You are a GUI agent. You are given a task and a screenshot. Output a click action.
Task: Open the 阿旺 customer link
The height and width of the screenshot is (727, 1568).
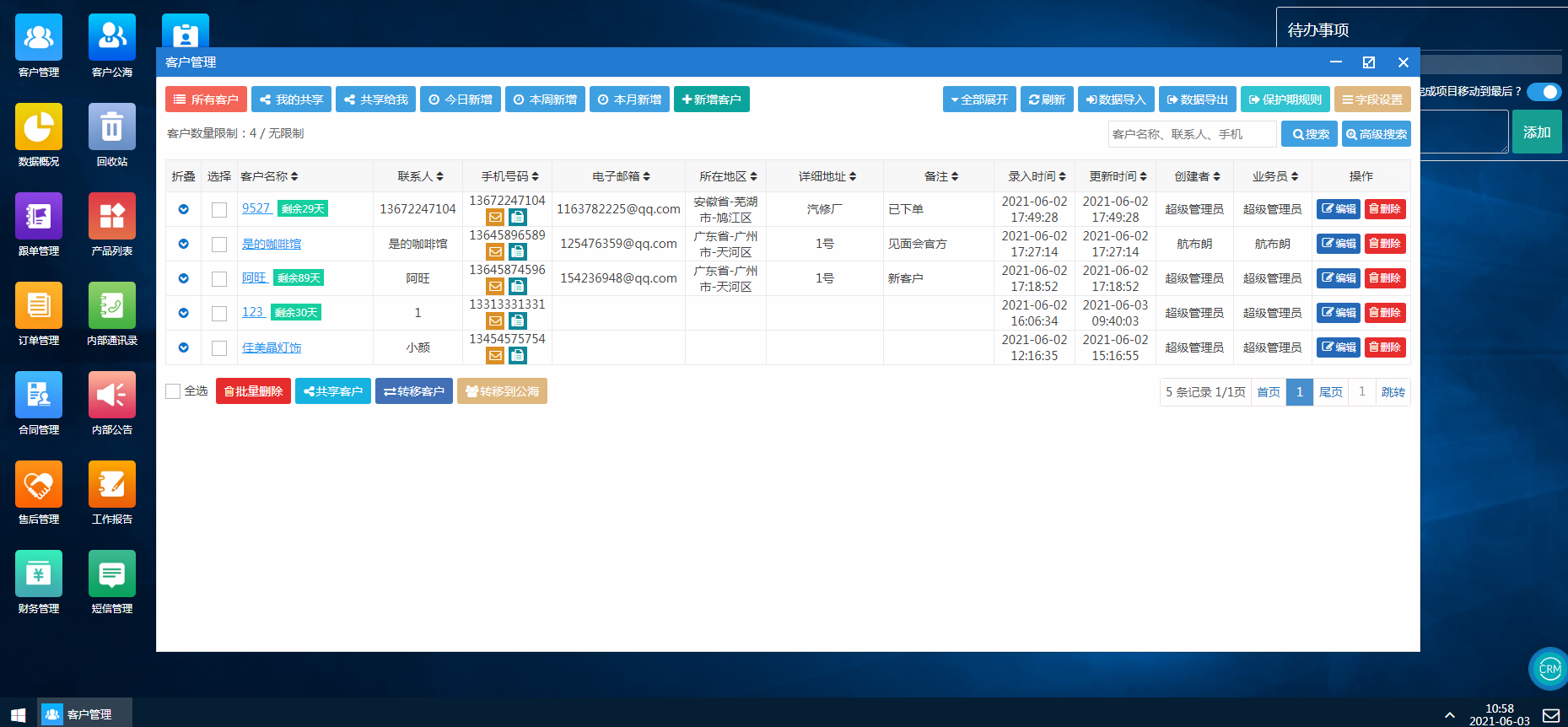coord(254,277)
